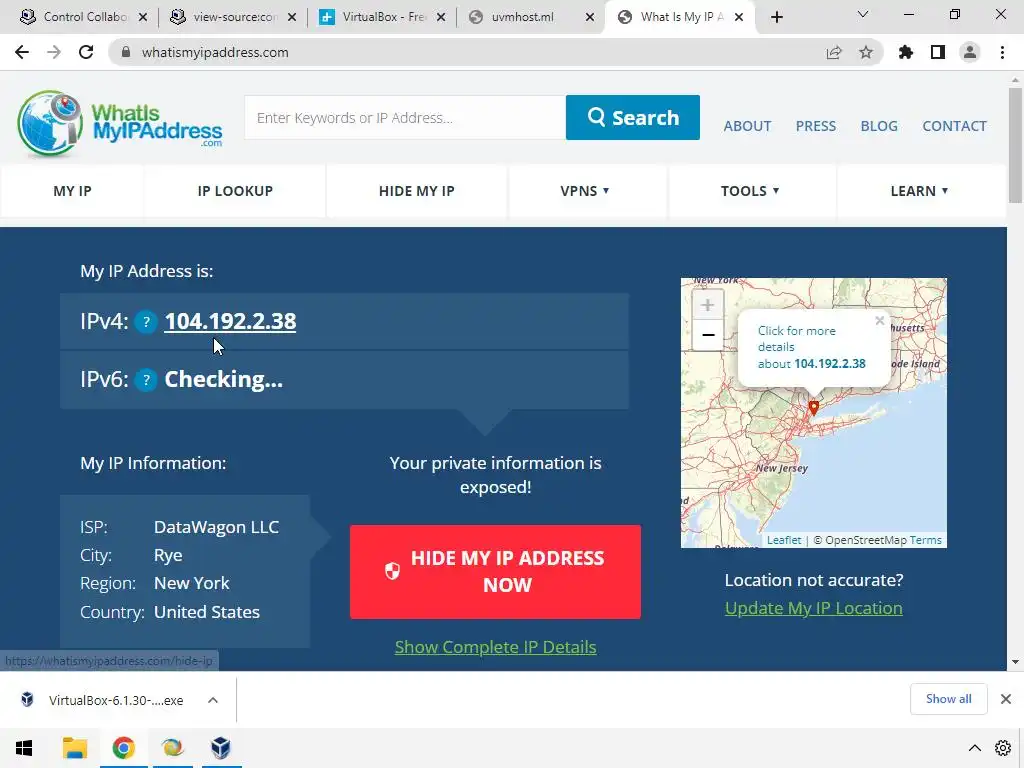Click the HIDE MY IP ADDRESS NOW button
This screenshot has width=1024, height=768.
pyautogui.click(x=495, y=571)
